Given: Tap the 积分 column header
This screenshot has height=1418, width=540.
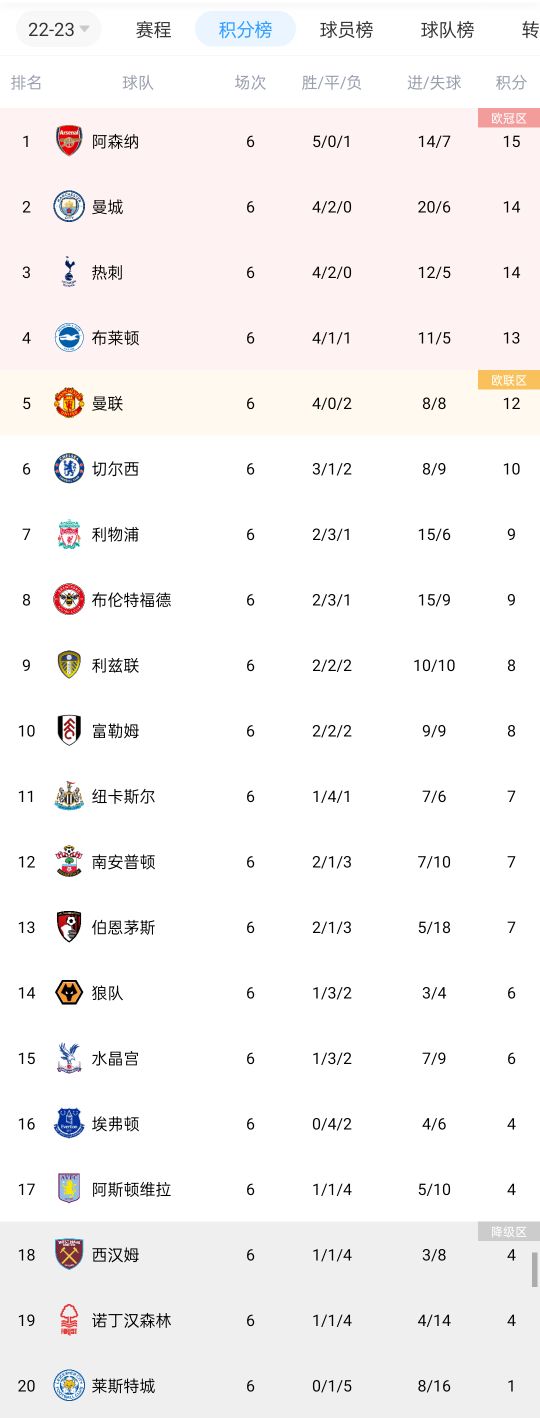Looking at the screenshot, I should coord(511,83).
